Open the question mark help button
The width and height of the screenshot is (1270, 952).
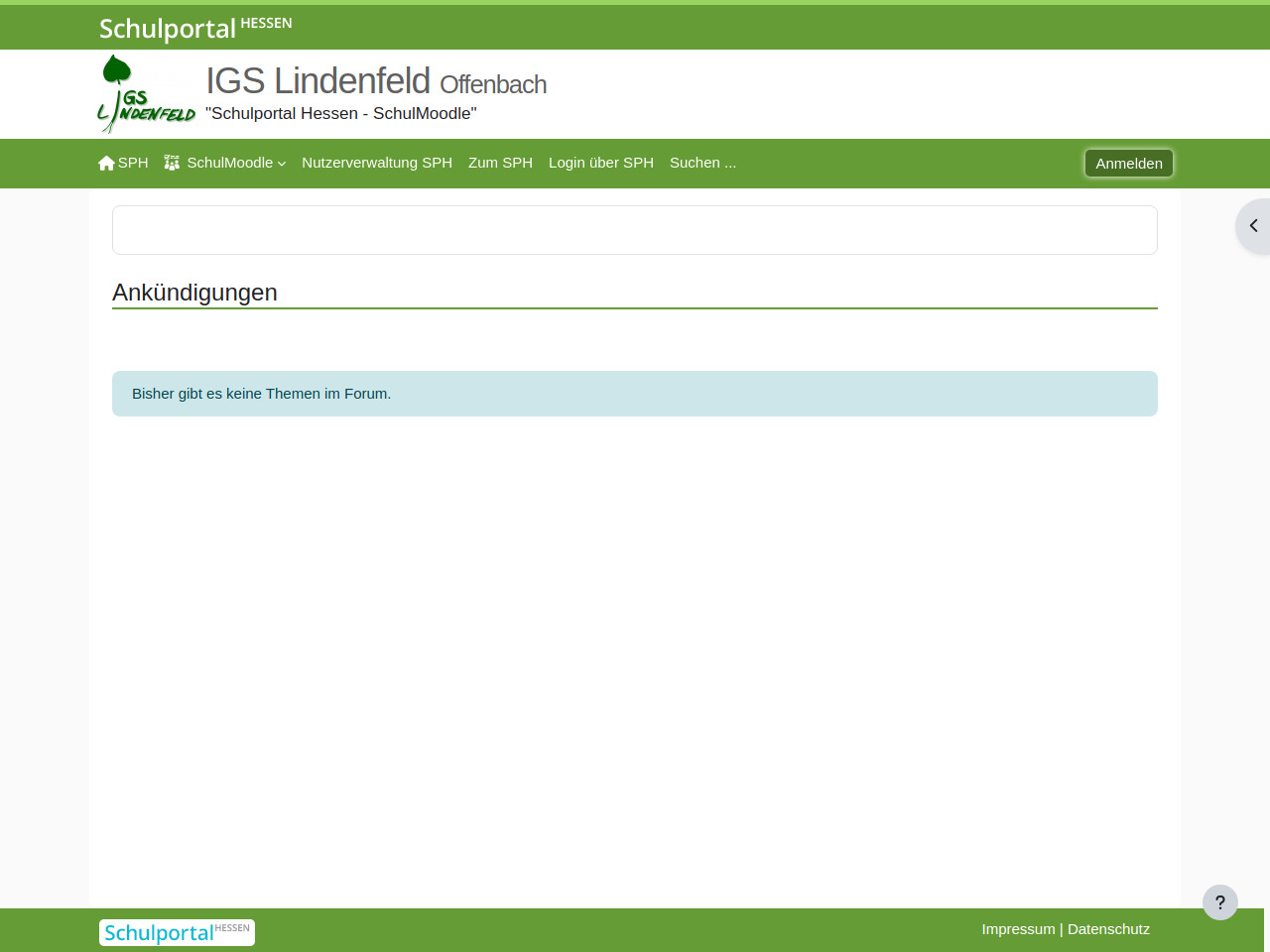[1219, 902]
